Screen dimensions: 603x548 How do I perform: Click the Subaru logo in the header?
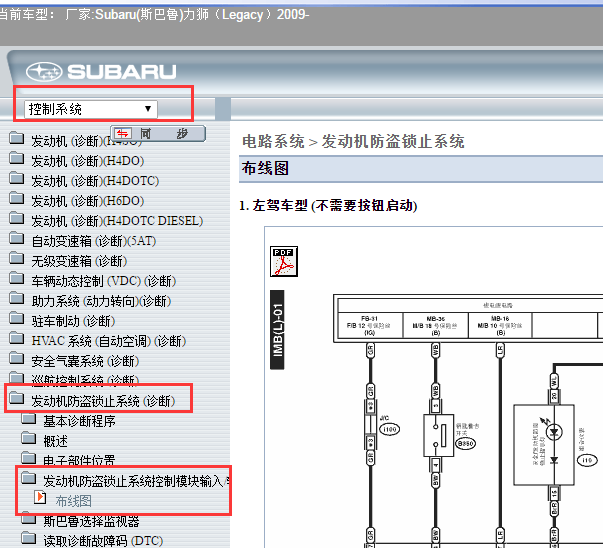click(101, 72)
